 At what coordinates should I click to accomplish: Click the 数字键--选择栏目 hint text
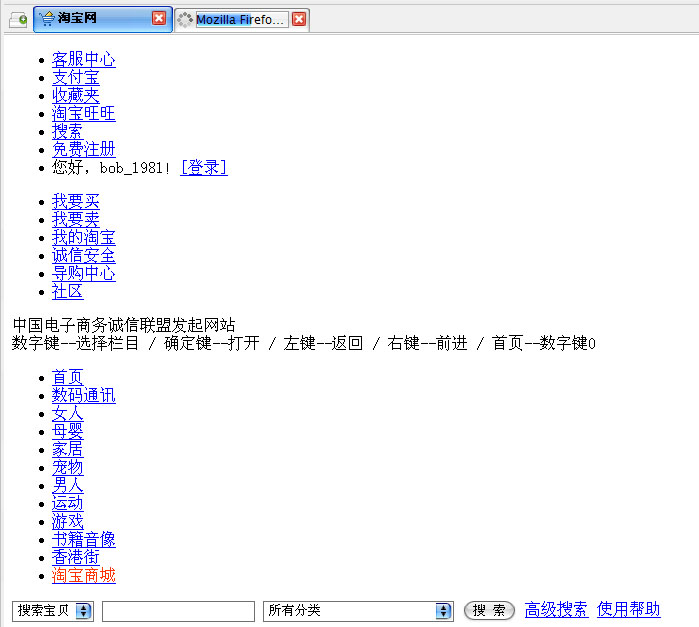coord(75,343)
